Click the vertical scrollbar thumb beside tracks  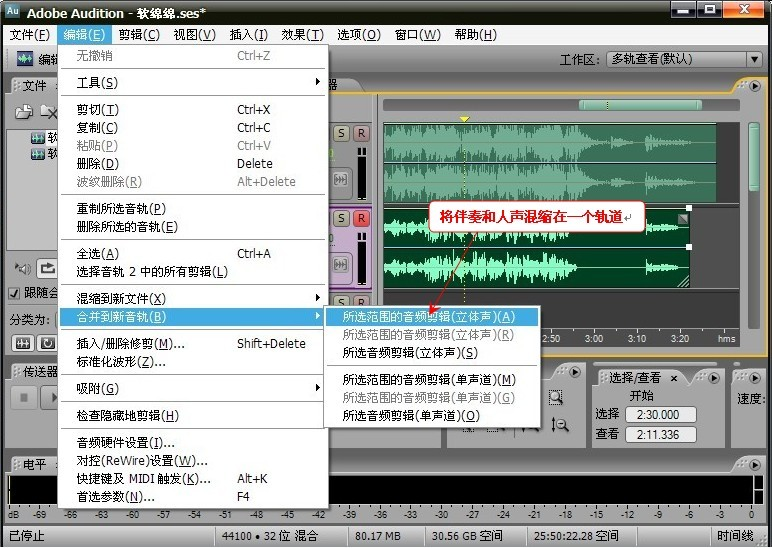coord(754,158)
